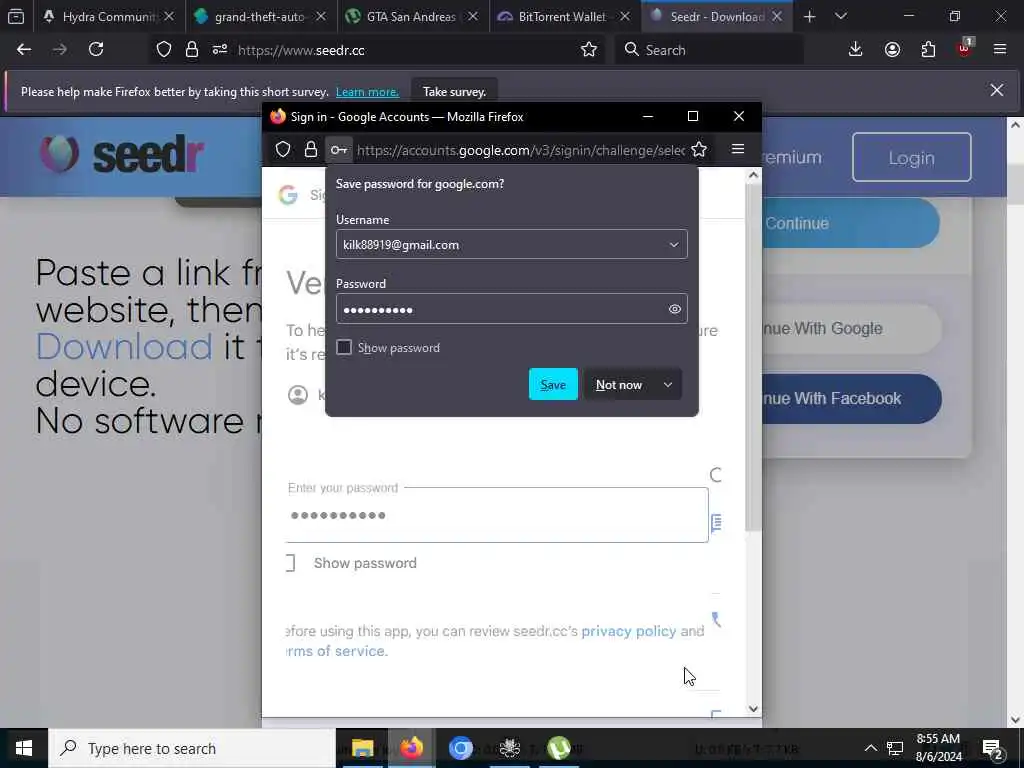This screenshot has height=768, width=1024.
Task: Click Continue With Facebook button on Seedr
Action: point(851,398)
